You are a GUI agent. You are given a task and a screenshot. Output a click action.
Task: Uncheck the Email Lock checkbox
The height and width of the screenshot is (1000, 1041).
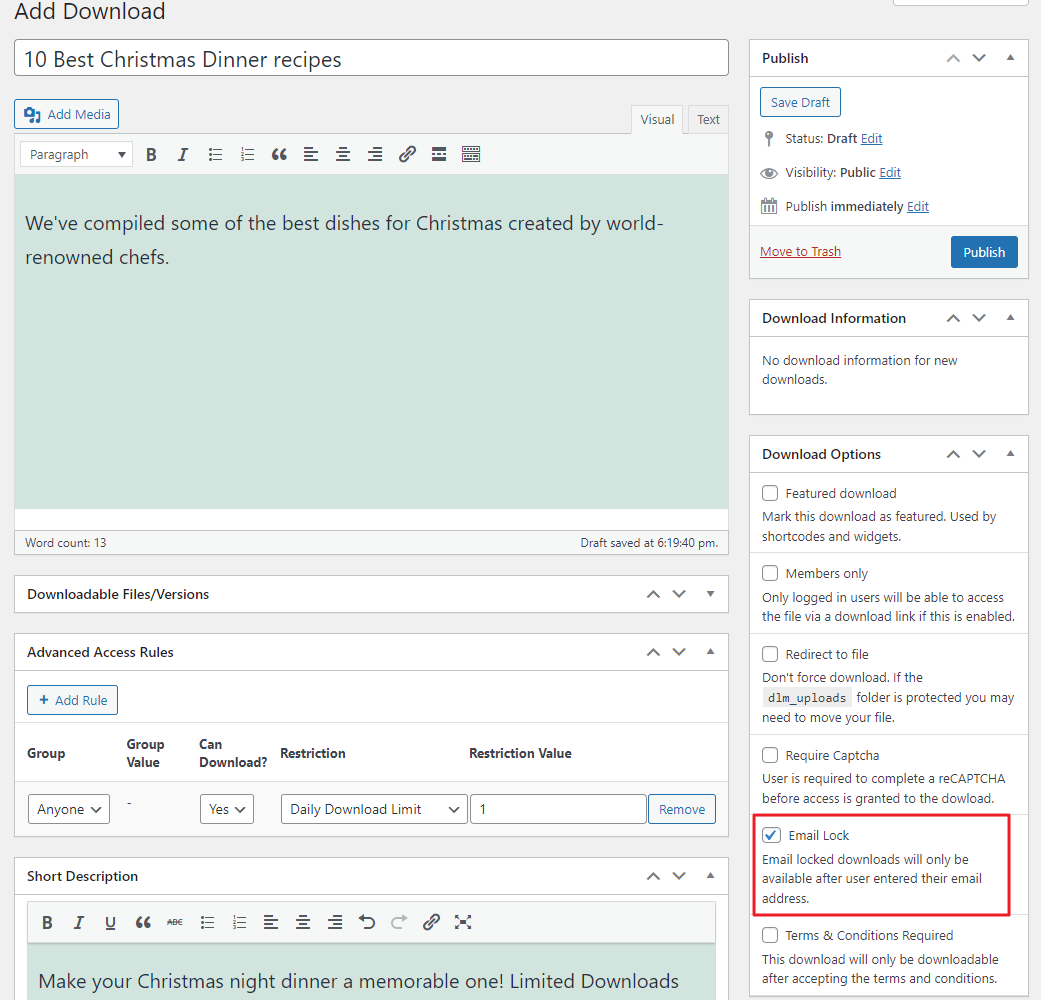[x=770, y=835]
